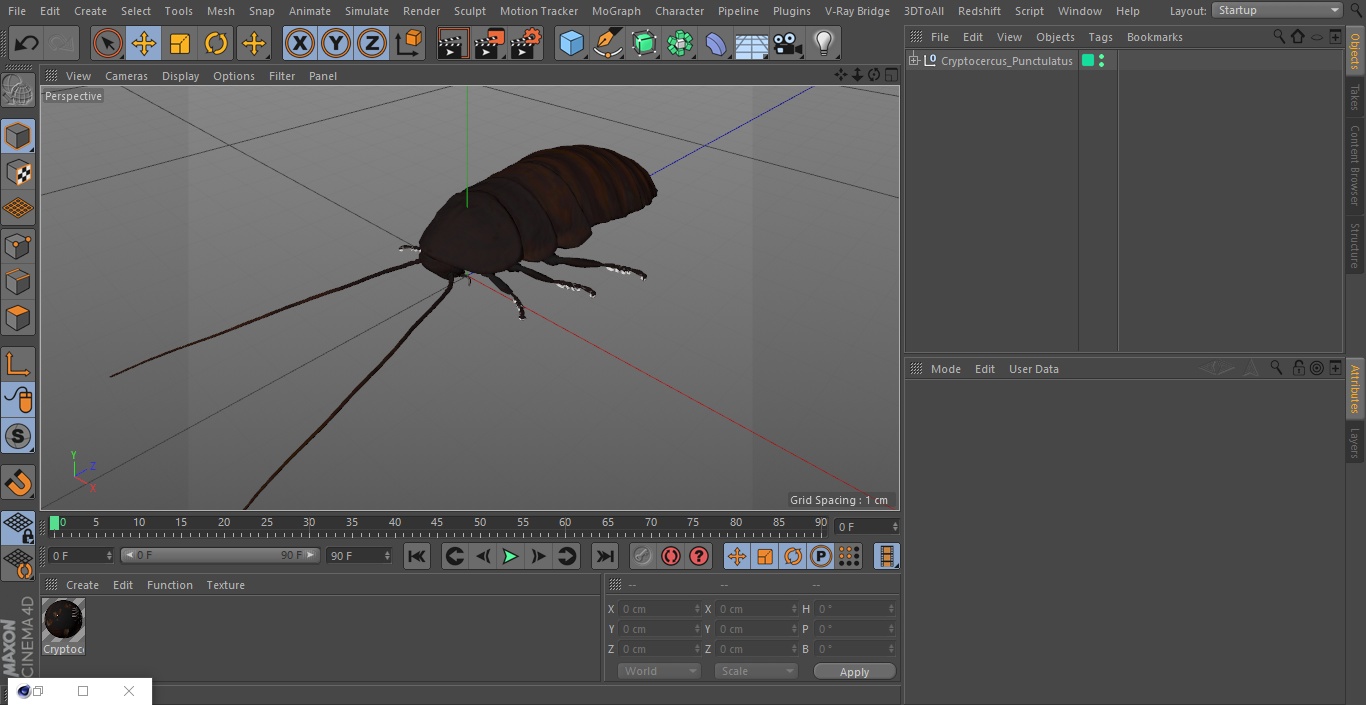Switch to the Content Browser tab
Screen dimensions: 1366x705
[1355, 165]
